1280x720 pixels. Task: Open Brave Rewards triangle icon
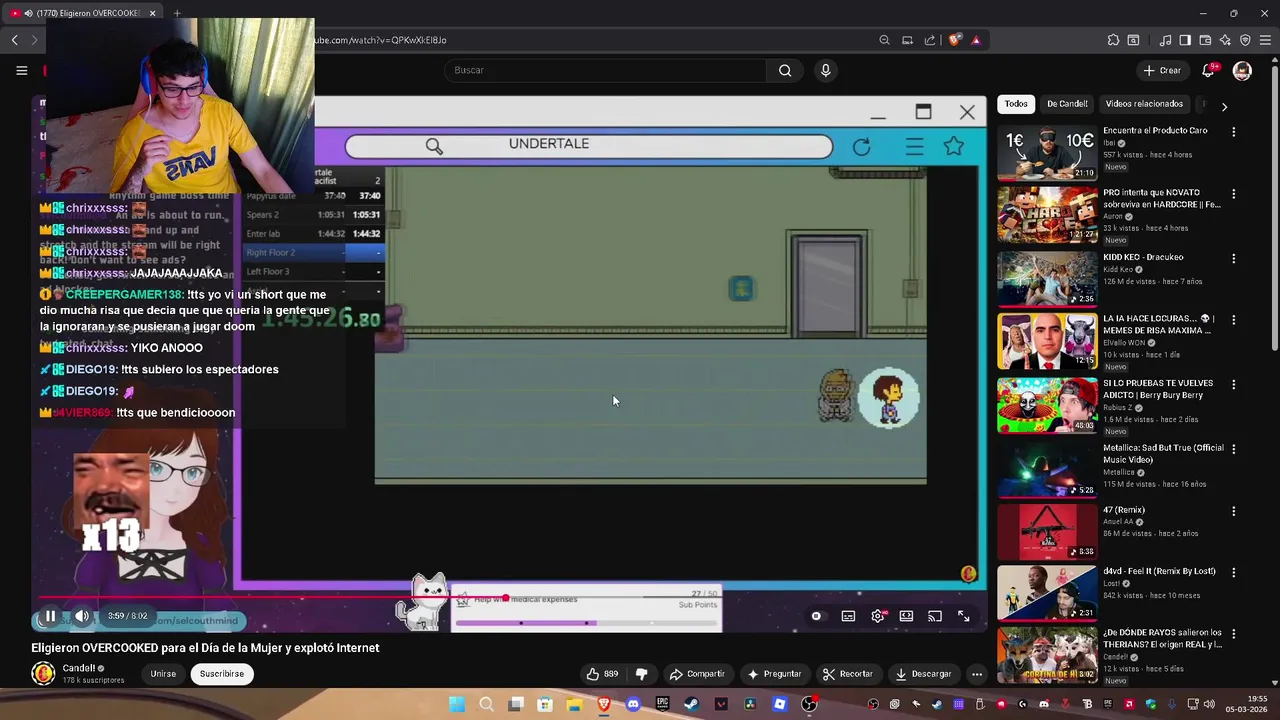click(976, 40)
